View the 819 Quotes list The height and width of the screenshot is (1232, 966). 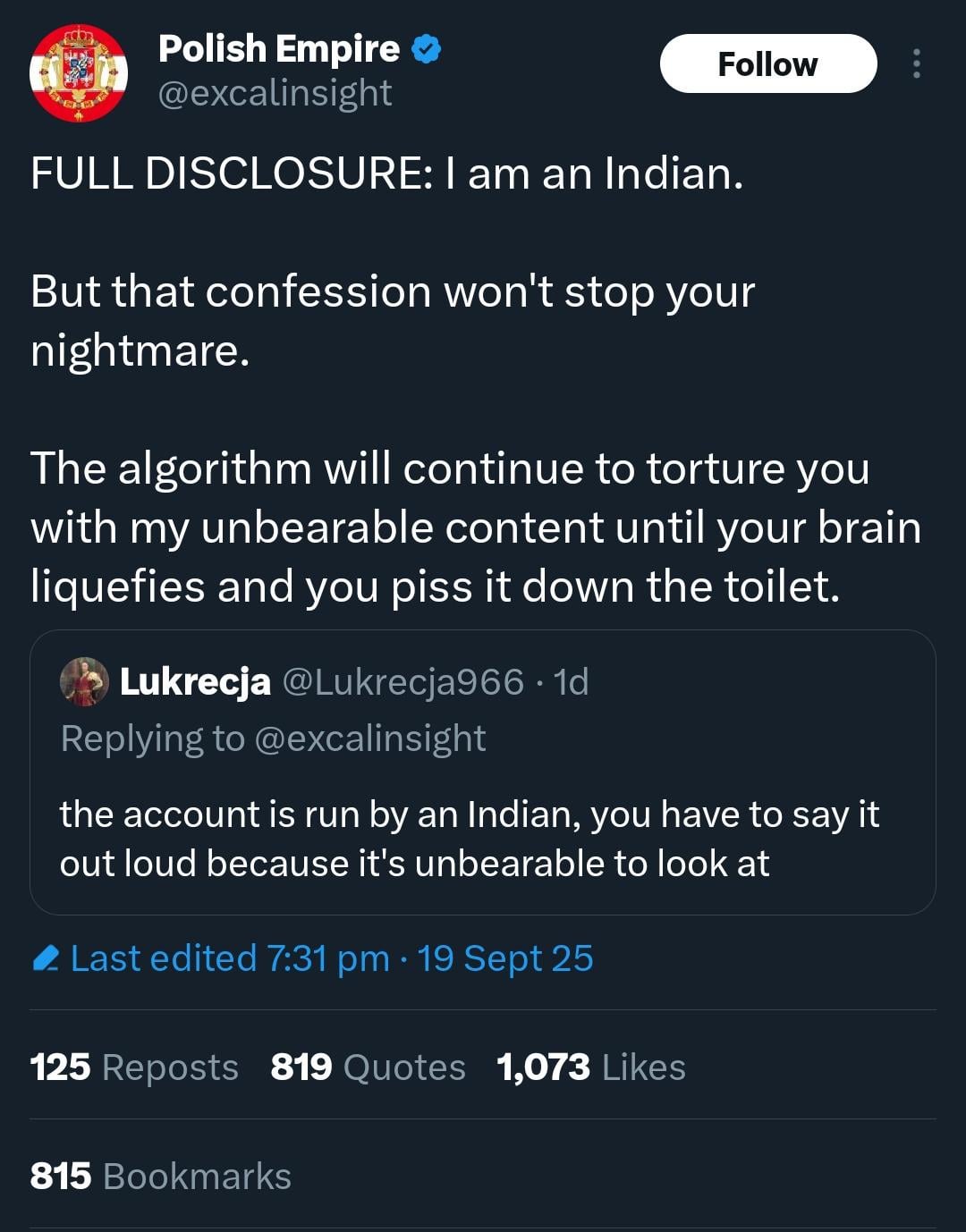coord(368,1067)
